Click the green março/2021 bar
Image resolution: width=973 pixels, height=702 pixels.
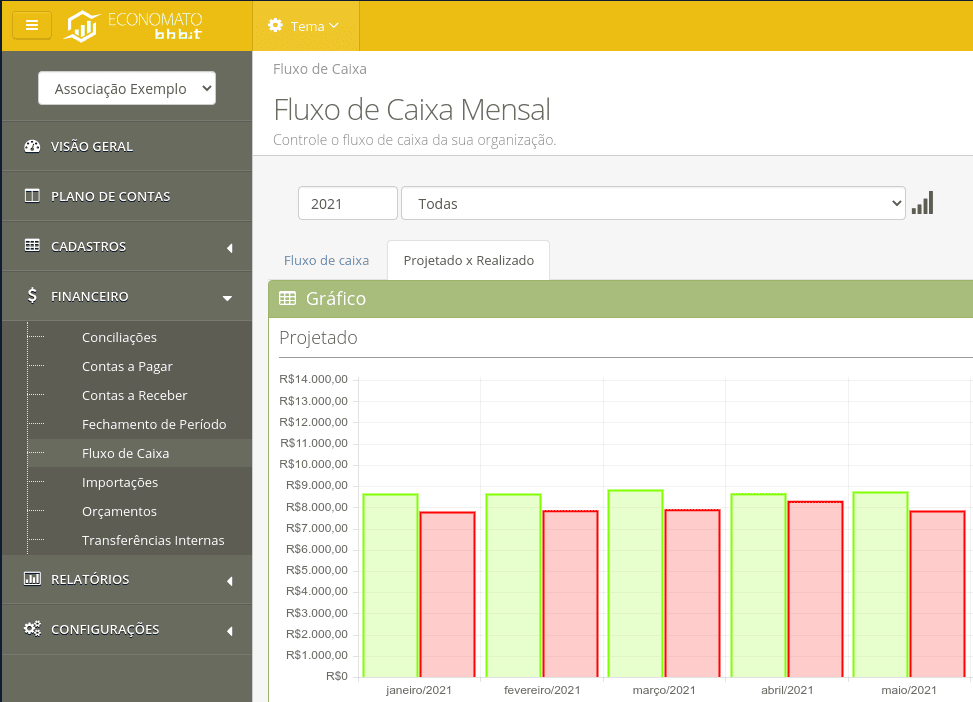point(635,583)
